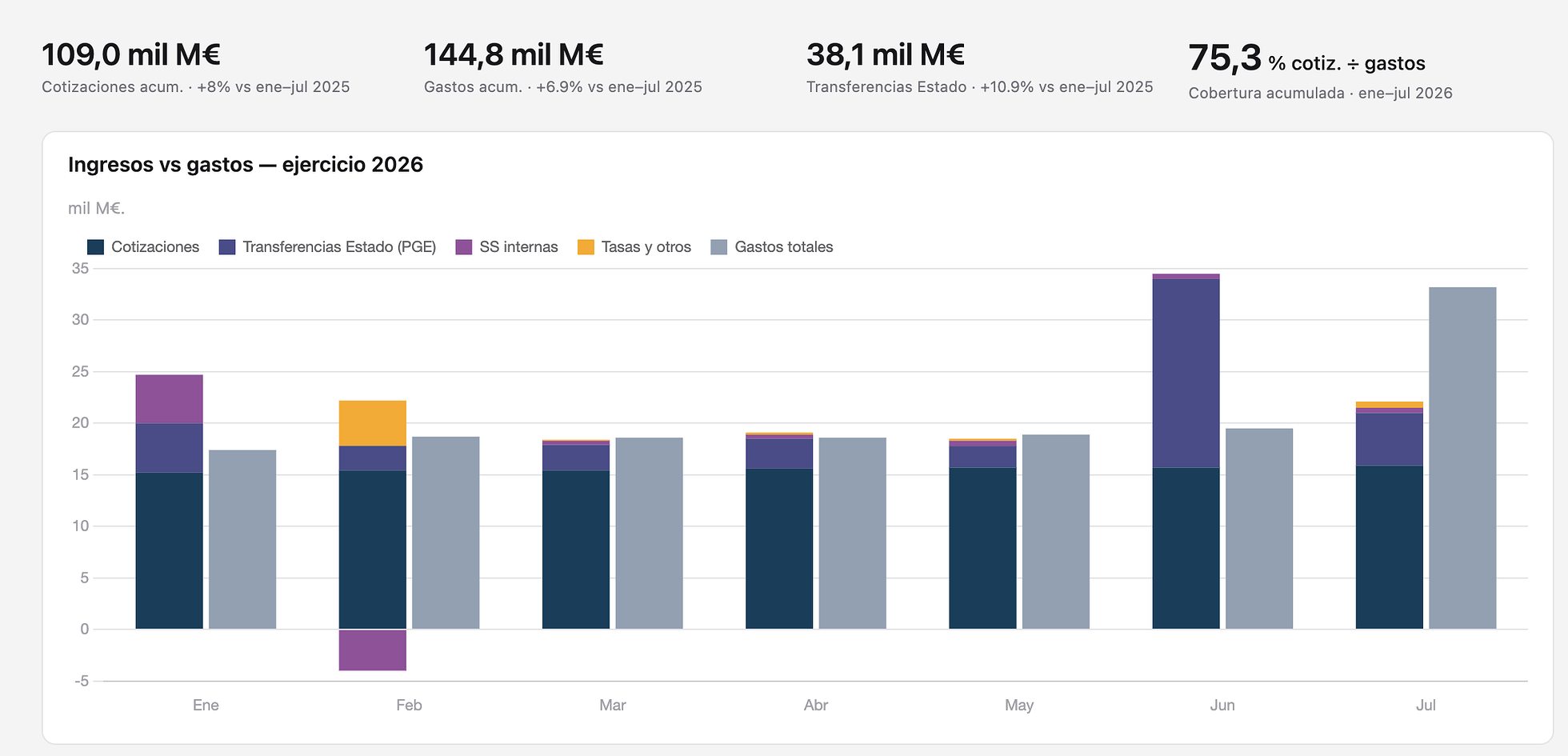
Task: Hide the Cotizaciones series via legend label
Action: [155, 247]
